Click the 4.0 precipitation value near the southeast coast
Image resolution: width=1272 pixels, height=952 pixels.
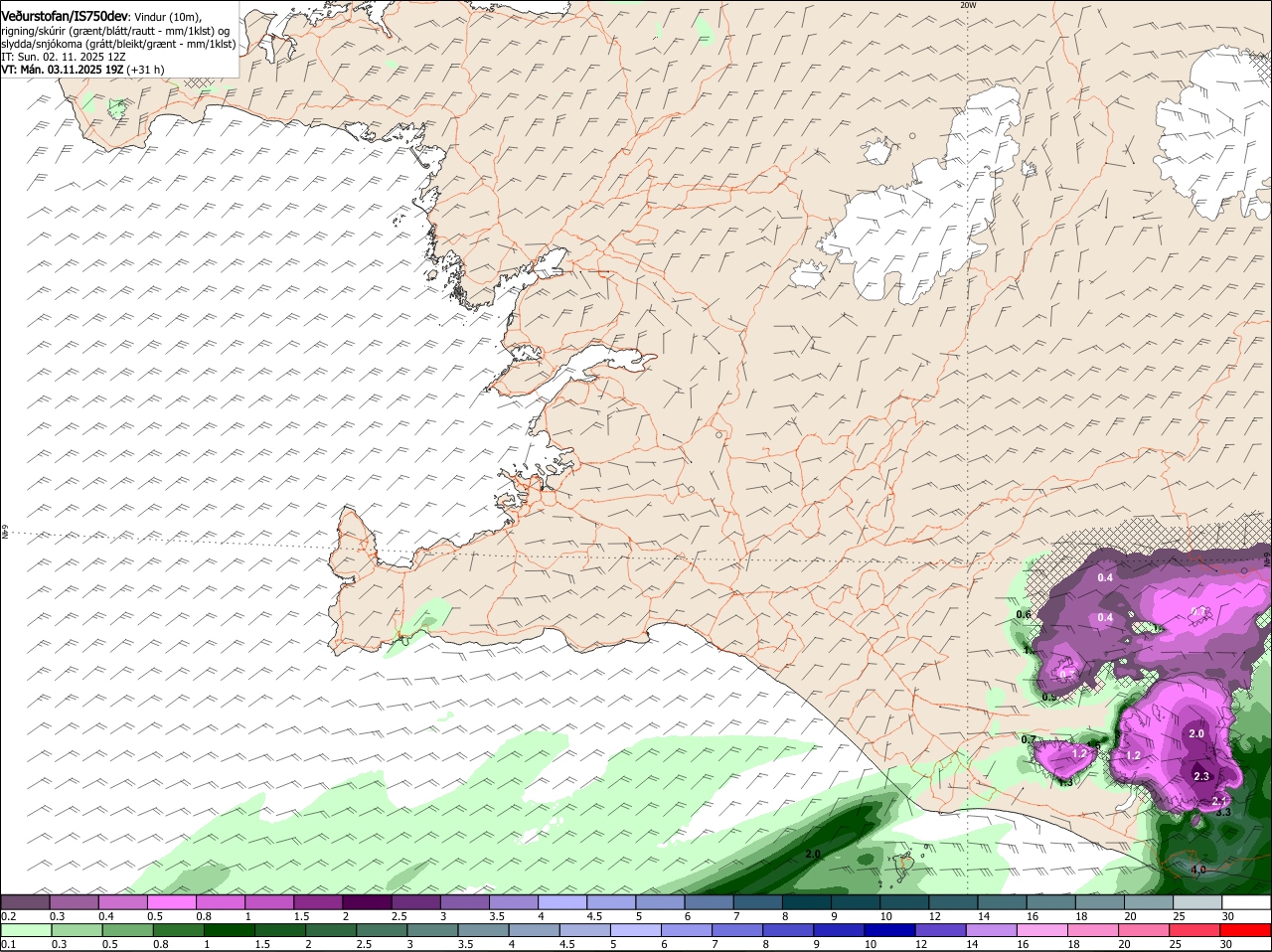click(x=1197, y=870)
